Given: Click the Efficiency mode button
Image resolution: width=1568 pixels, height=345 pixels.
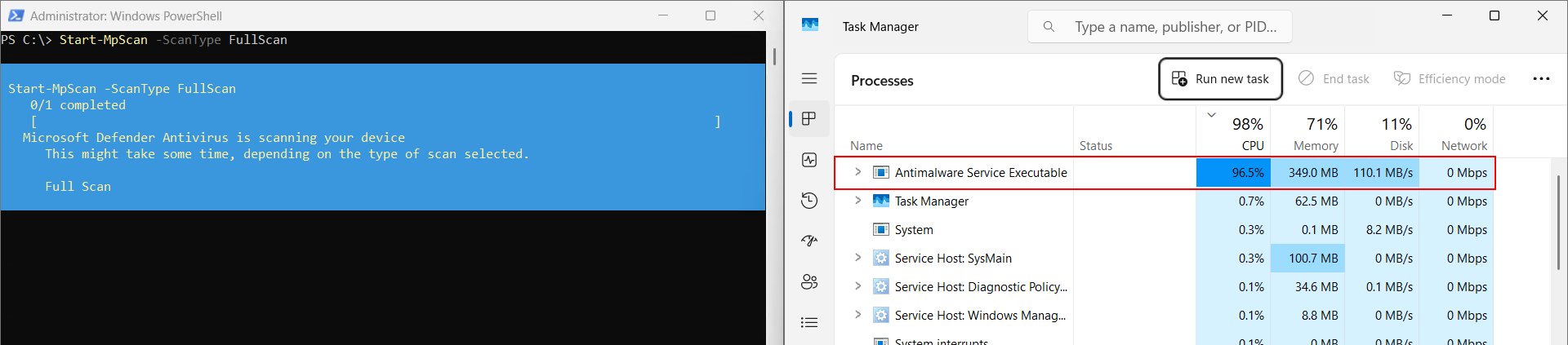Looking at the screenshot, I should pos(1450,79).
